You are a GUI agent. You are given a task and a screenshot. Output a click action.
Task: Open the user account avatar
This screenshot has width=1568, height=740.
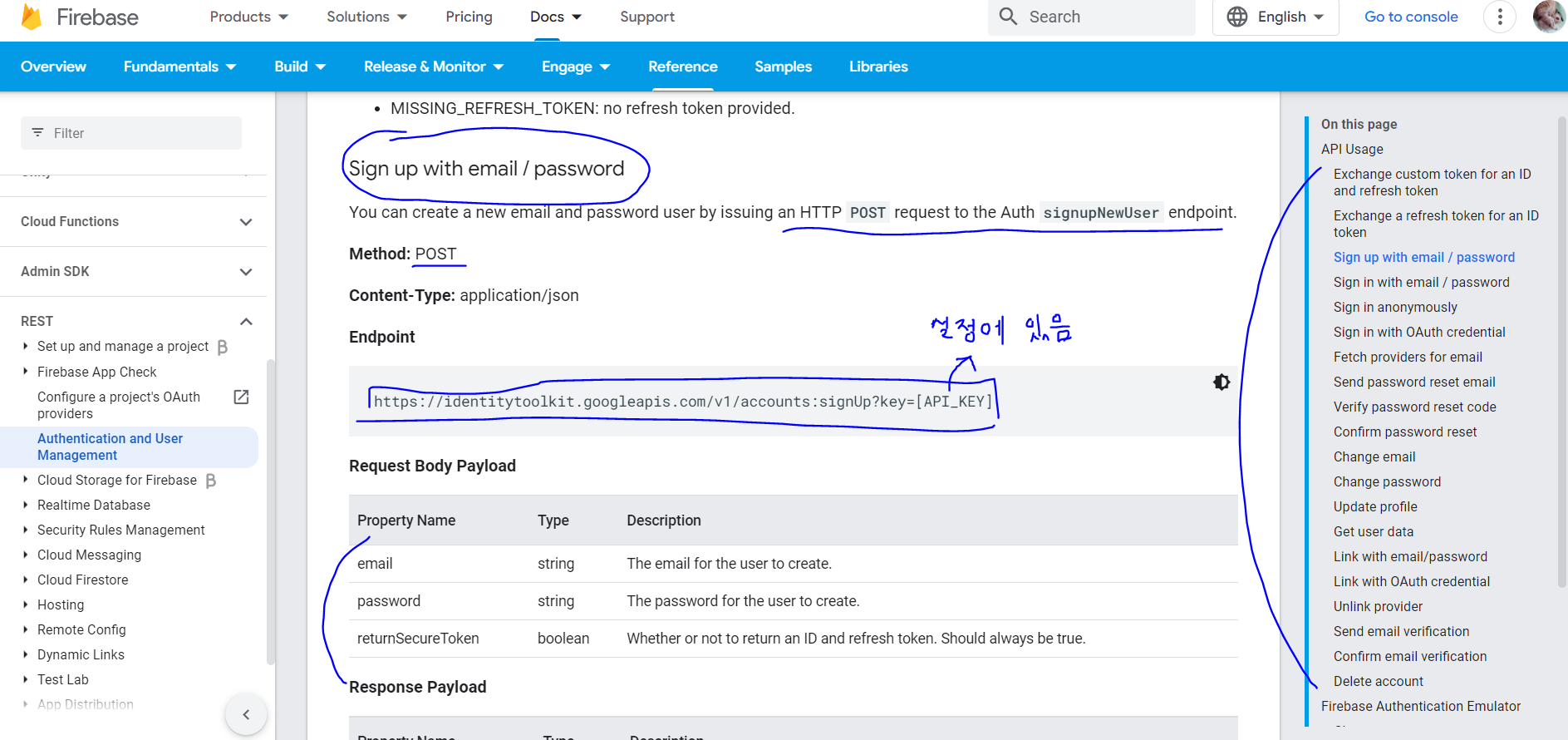1549,17
